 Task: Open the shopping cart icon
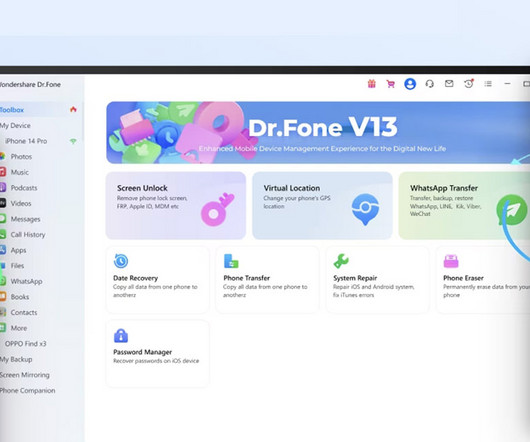(x=391, y=84)
